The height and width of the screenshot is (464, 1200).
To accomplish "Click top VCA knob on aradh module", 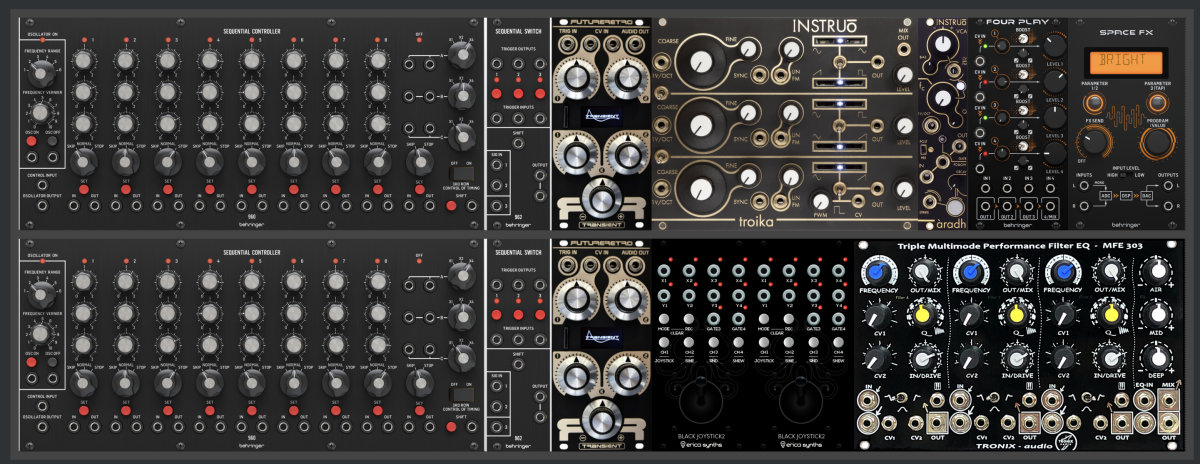I will click(941, 43).
